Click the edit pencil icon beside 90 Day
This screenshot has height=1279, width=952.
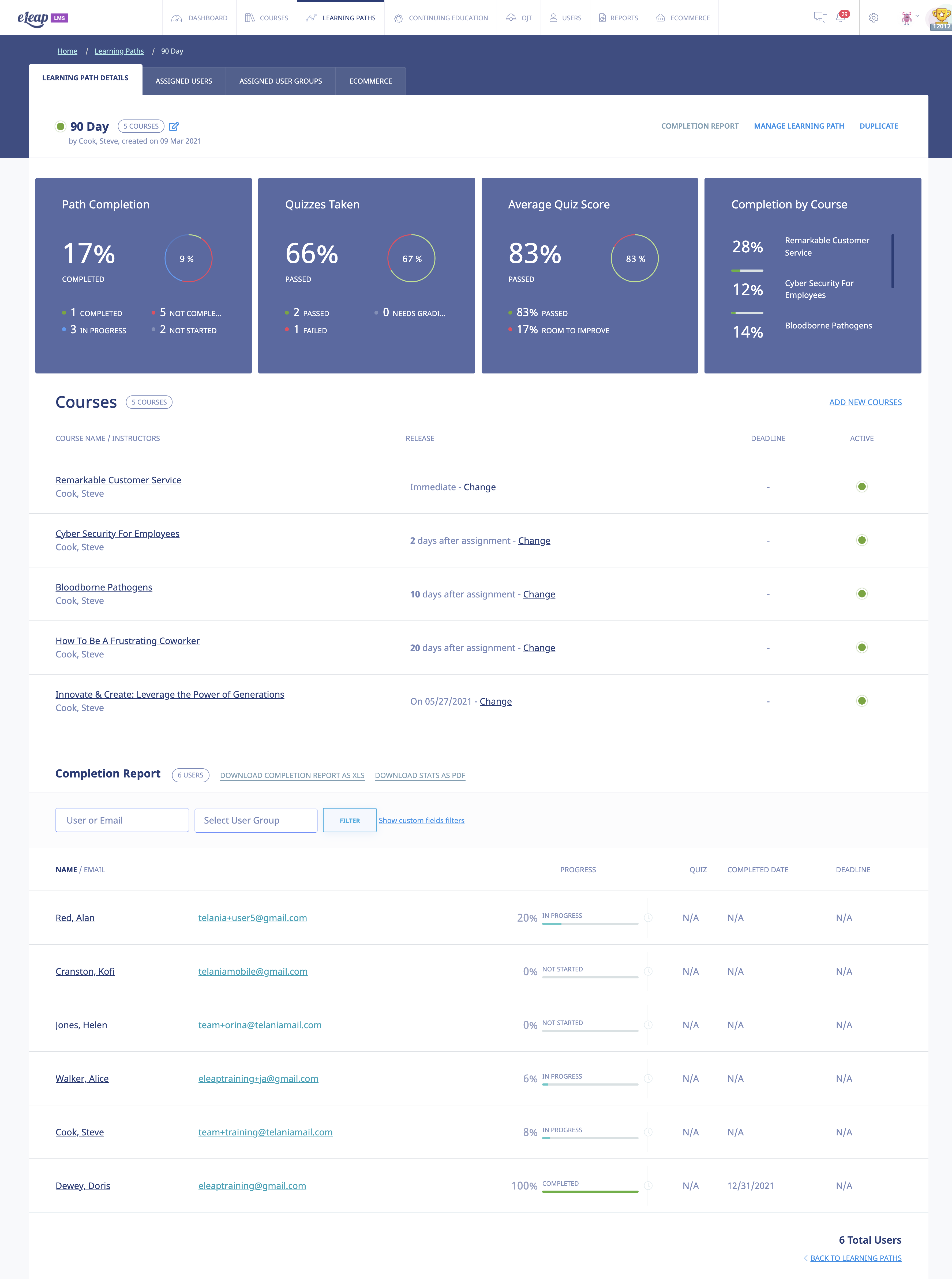click(174, 126)
